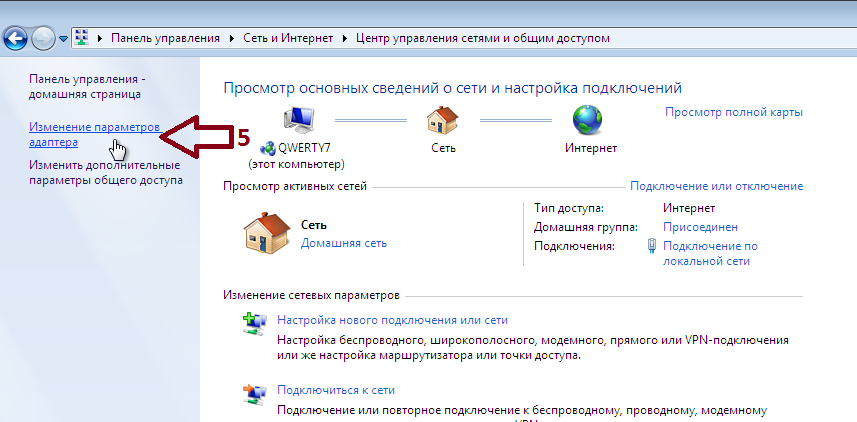Expand arrow before Панель управления breadcrumb

point(100,39)
